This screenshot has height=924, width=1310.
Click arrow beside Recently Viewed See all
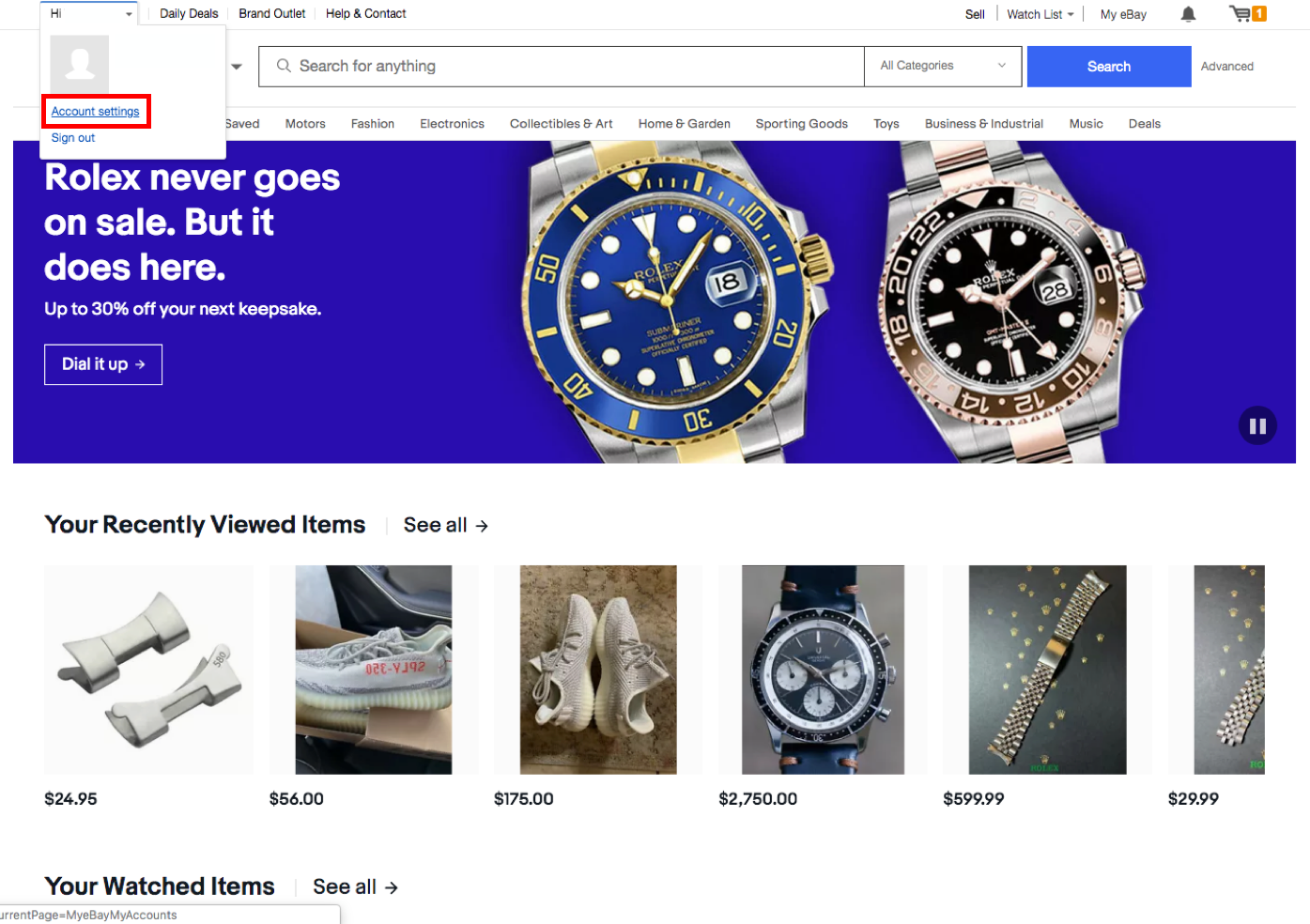(482, 526)
